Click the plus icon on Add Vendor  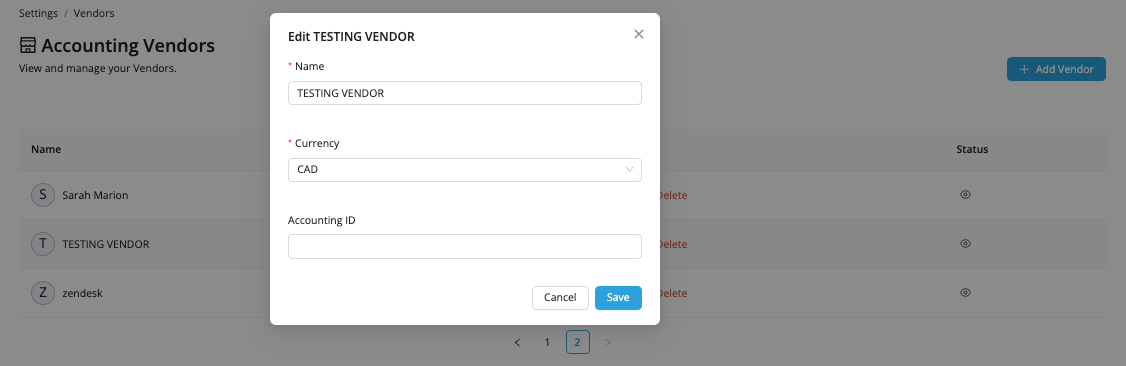coord(1025,70)
